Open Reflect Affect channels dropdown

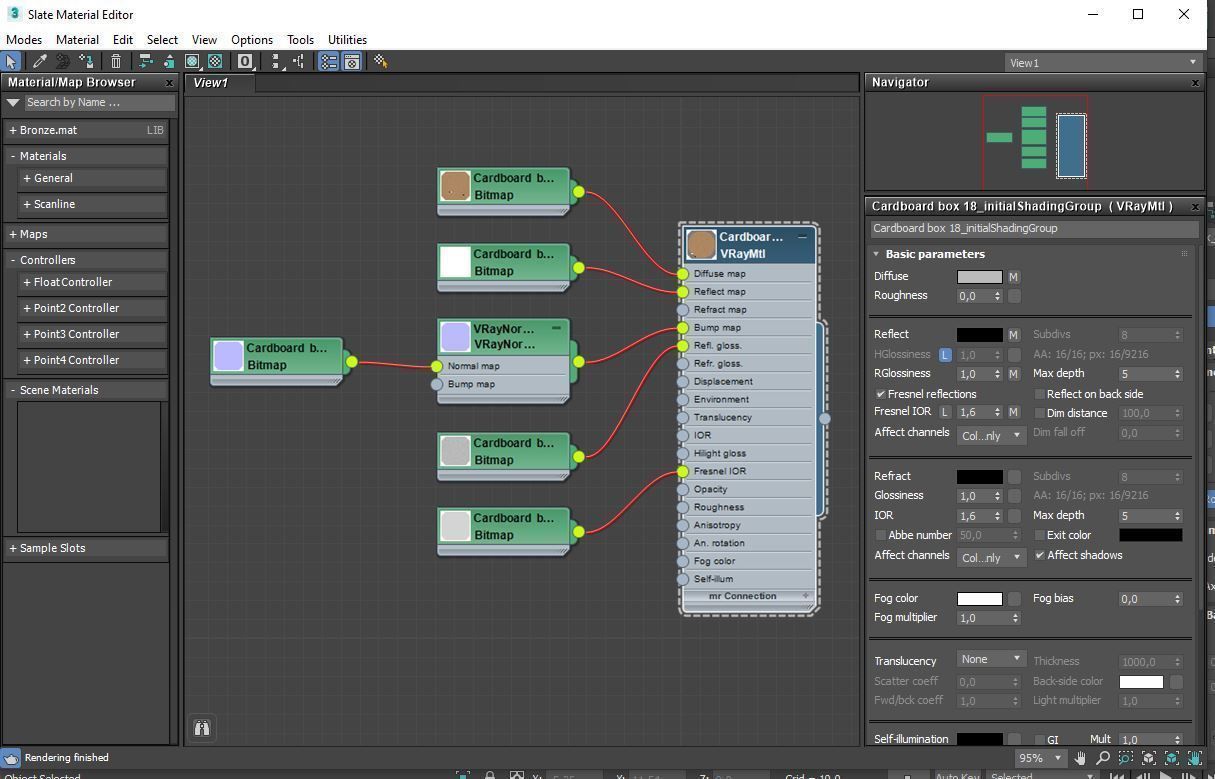pos(991,435)
